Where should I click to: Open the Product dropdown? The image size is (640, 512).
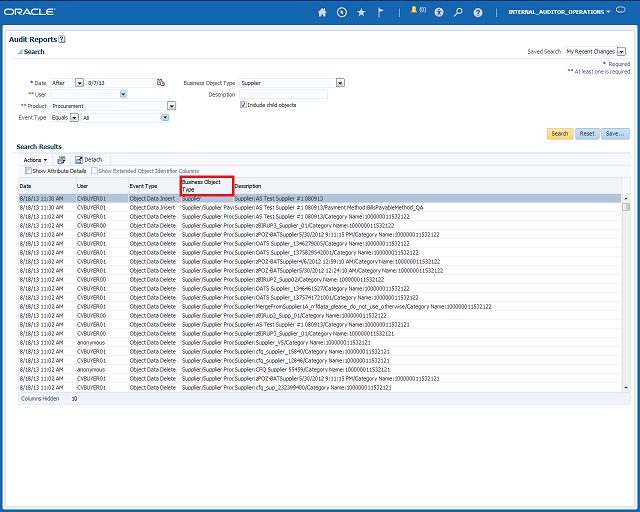(x=171, y=106)
